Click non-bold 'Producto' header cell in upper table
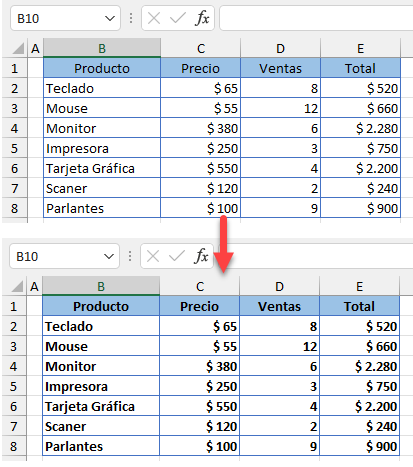The width and height of the screenshot is (413, 467). (x=102, y=68)
